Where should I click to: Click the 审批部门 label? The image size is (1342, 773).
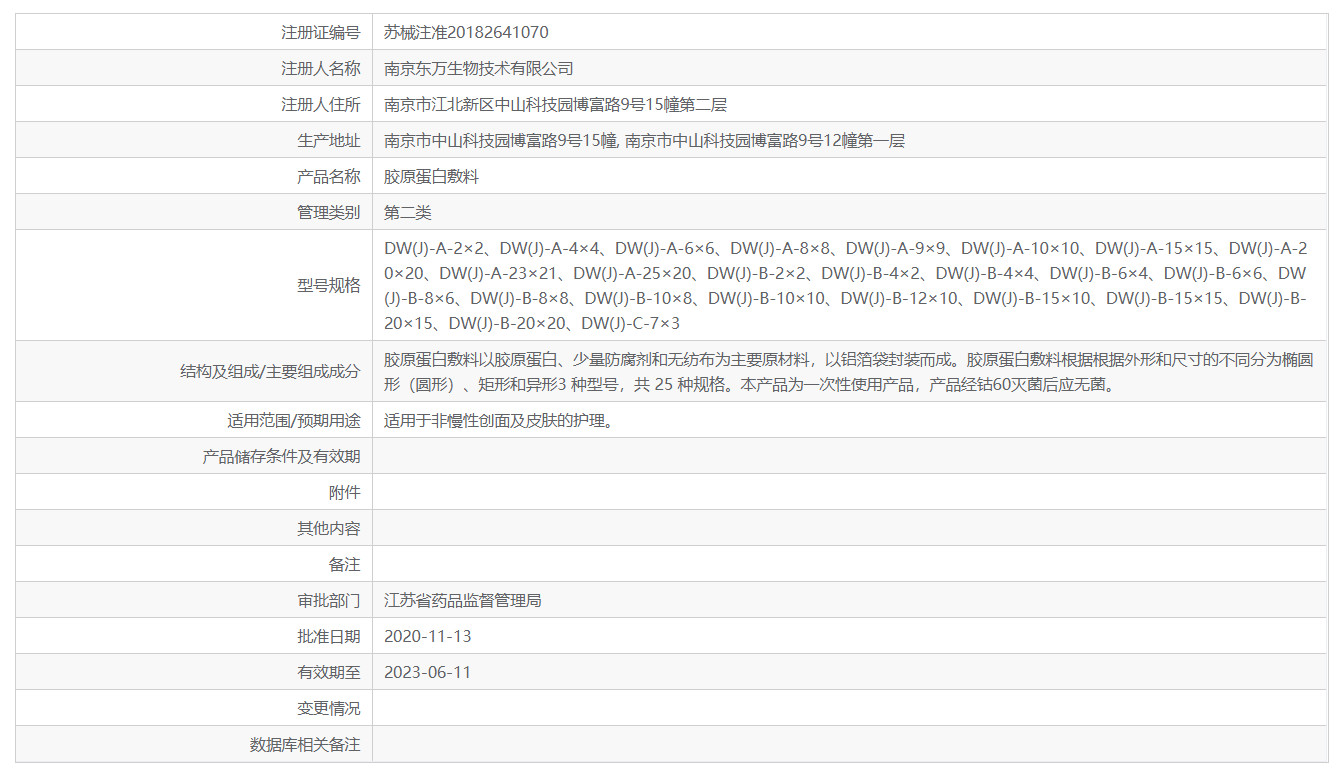pyautogui.click(x=328, y=600)
